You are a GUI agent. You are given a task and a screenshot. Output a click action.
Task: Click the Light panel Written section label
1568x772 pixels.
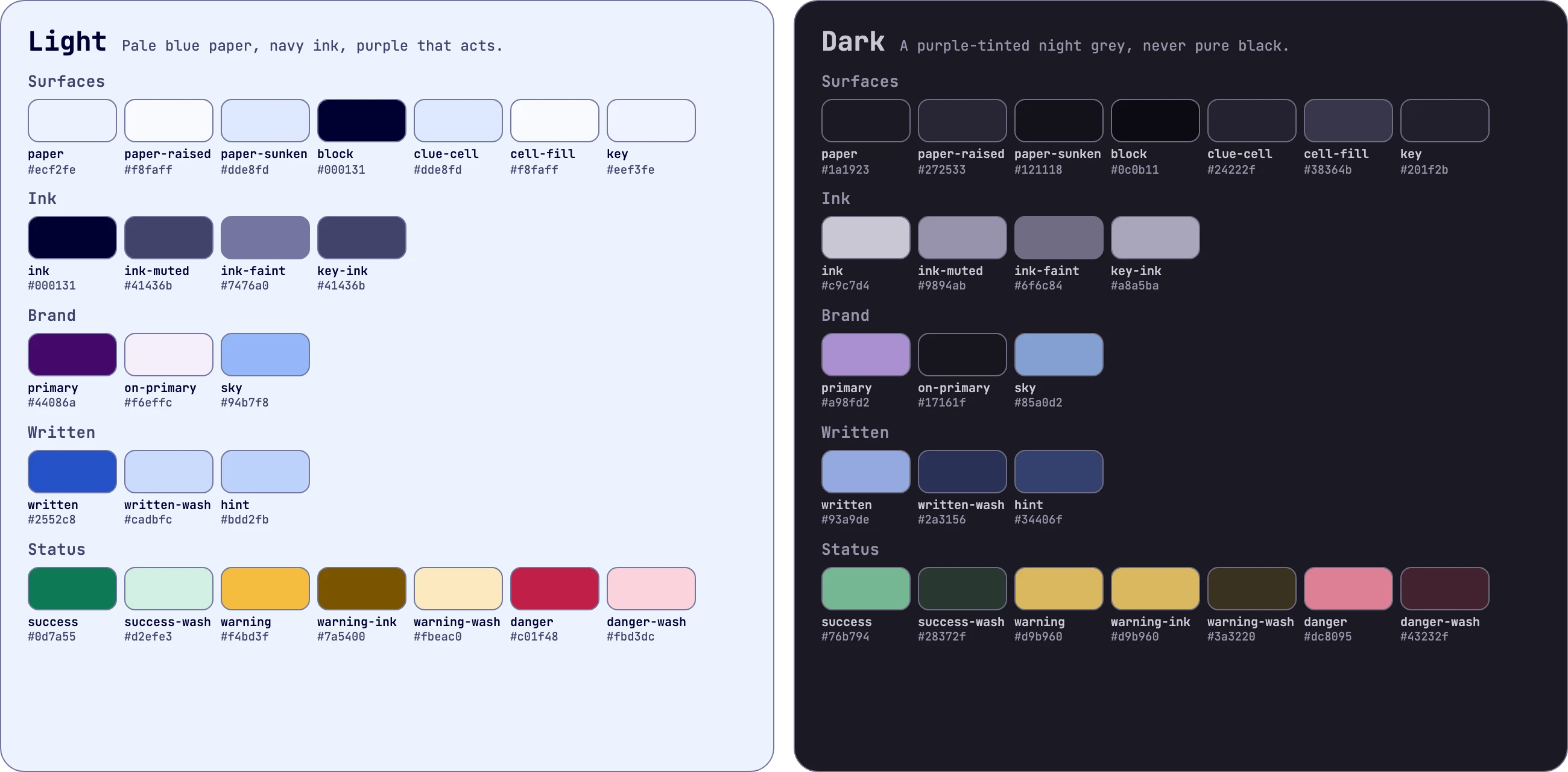click(62, 432)
